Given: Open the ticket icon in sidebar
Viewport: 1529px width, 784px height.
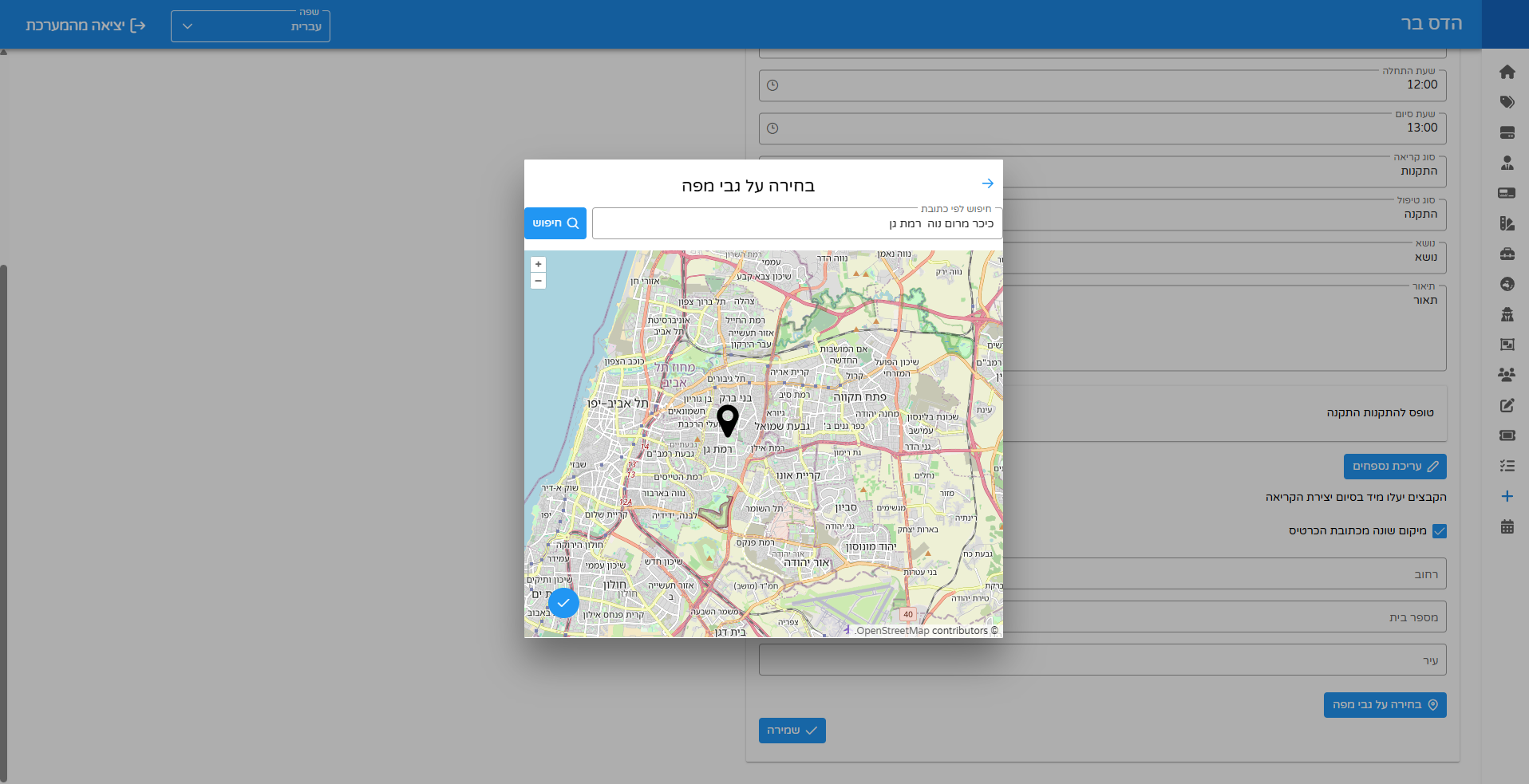Looking at the screenshot, I should (1507, 435).
